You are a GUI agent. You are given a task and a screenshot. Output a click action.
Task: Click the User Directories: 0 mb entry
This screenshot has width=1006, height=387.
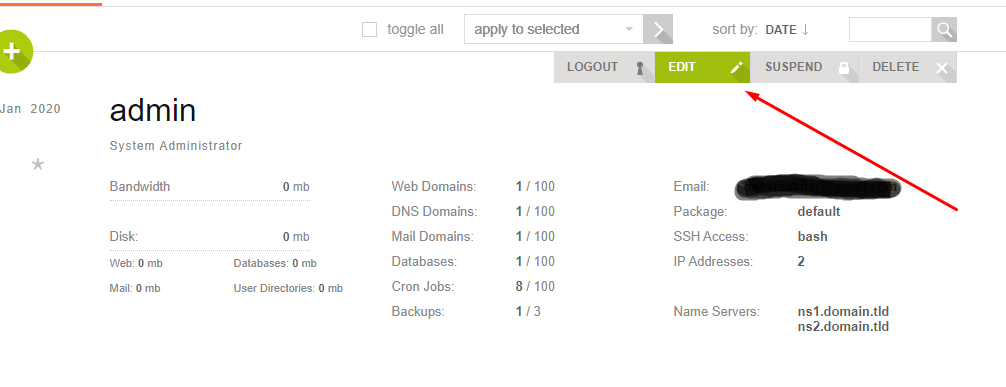coord(288,288)
